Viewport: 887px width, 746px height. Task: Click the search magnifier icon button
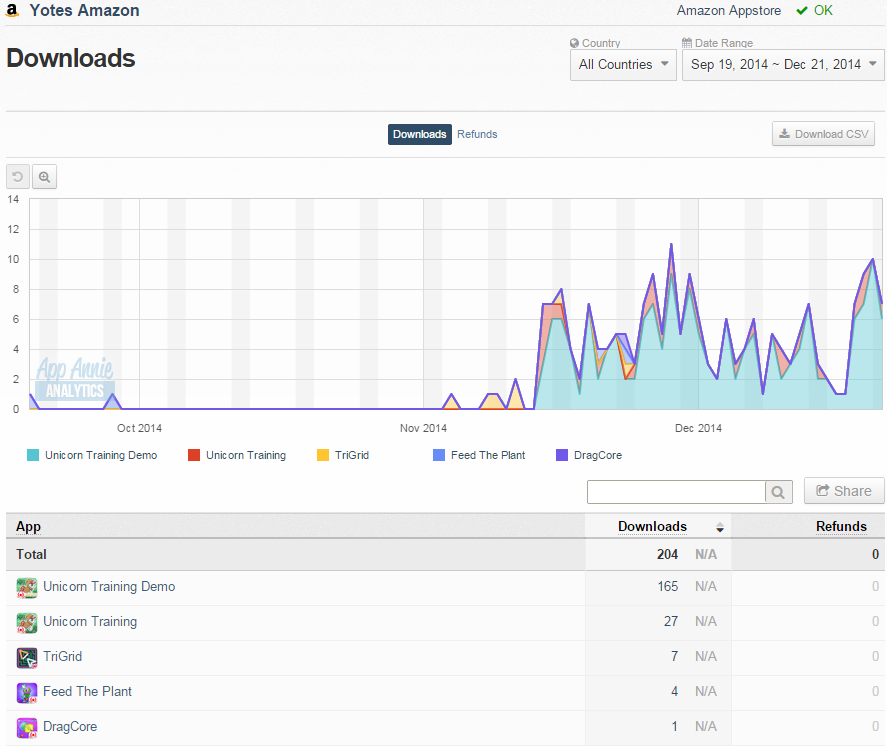778,492
